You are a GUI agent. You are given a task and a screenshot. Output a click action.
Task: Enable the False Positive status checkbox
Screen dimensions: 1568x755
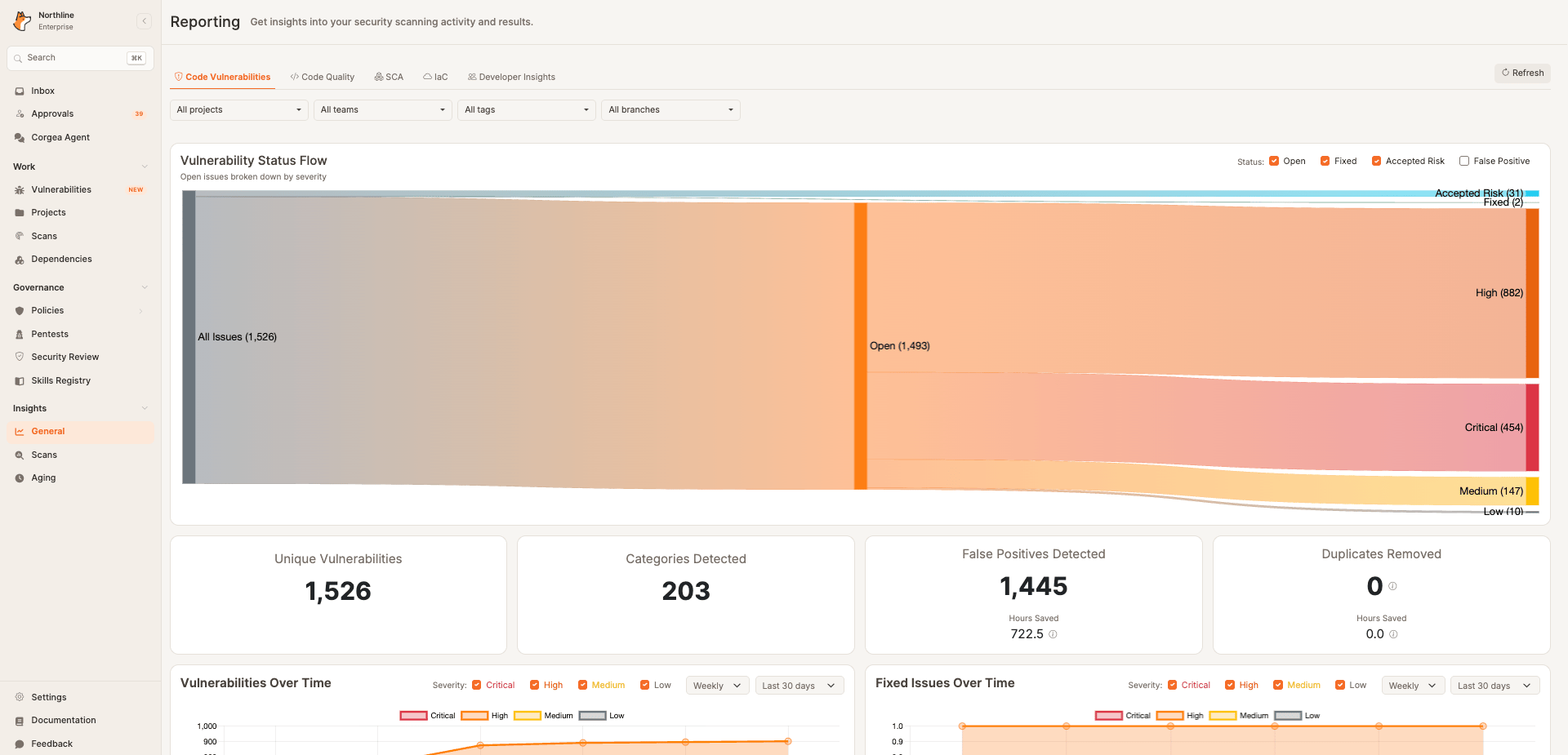[1464, 161]
